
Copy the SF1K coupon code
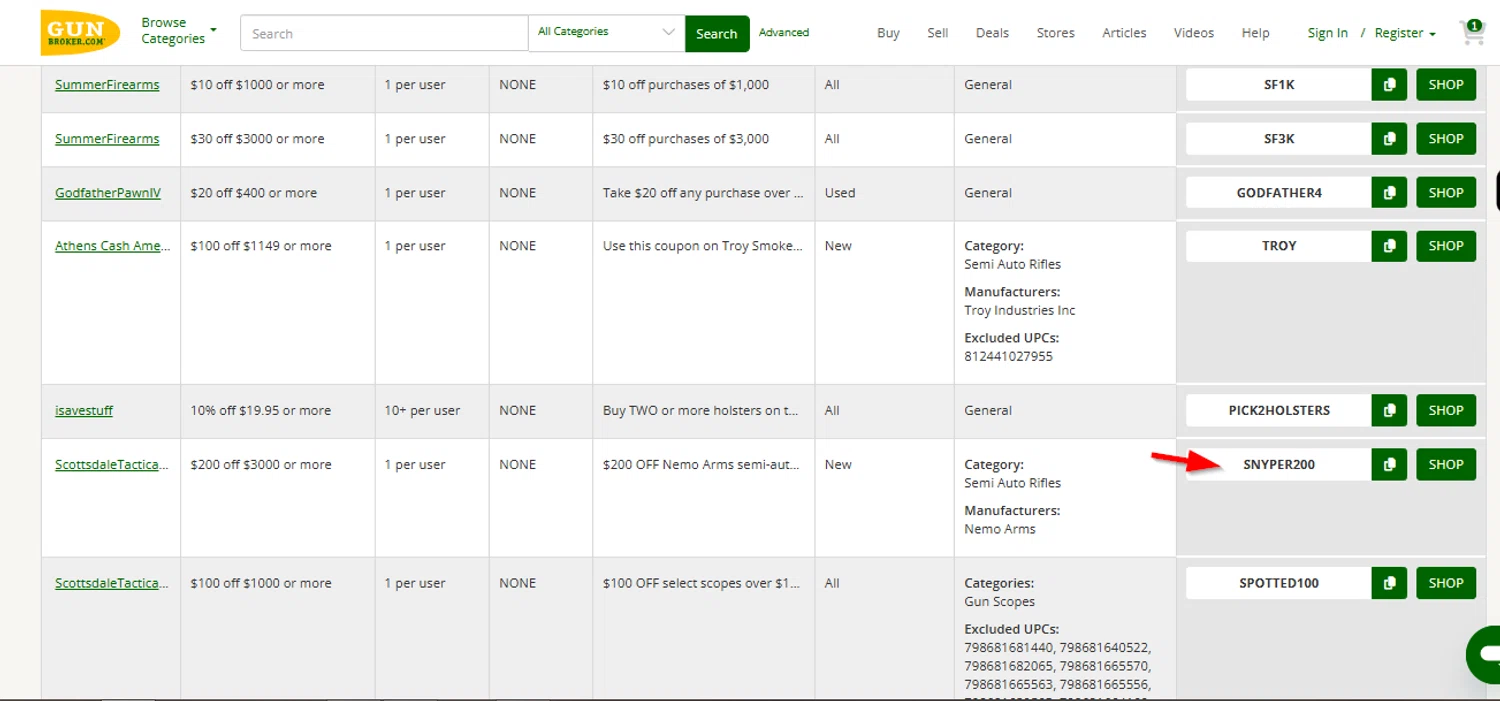1389,85
